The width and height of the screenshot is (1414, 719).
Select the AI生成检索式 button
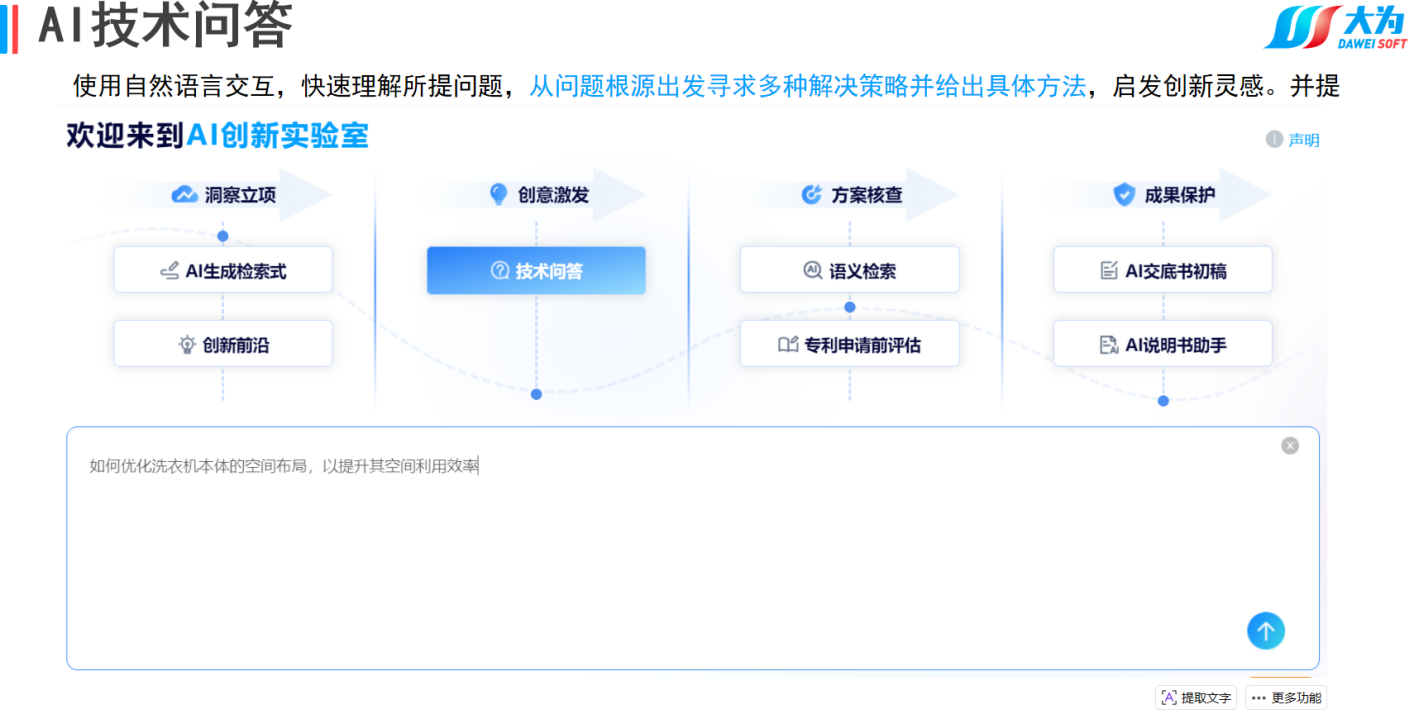223,271
